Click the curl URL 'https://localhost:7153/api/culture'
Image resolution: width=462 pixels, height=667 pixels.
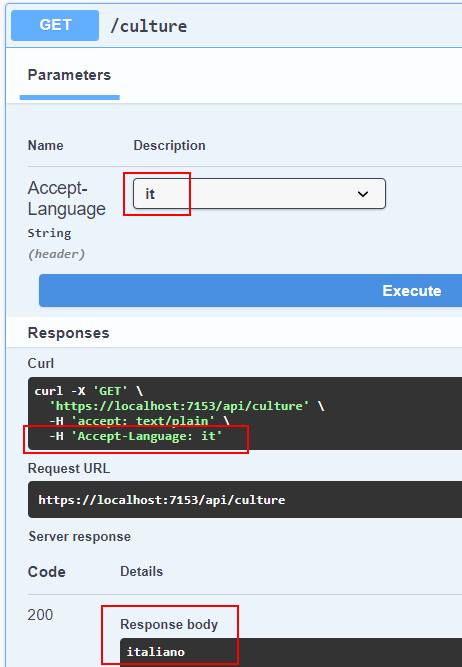click(179, 406)
